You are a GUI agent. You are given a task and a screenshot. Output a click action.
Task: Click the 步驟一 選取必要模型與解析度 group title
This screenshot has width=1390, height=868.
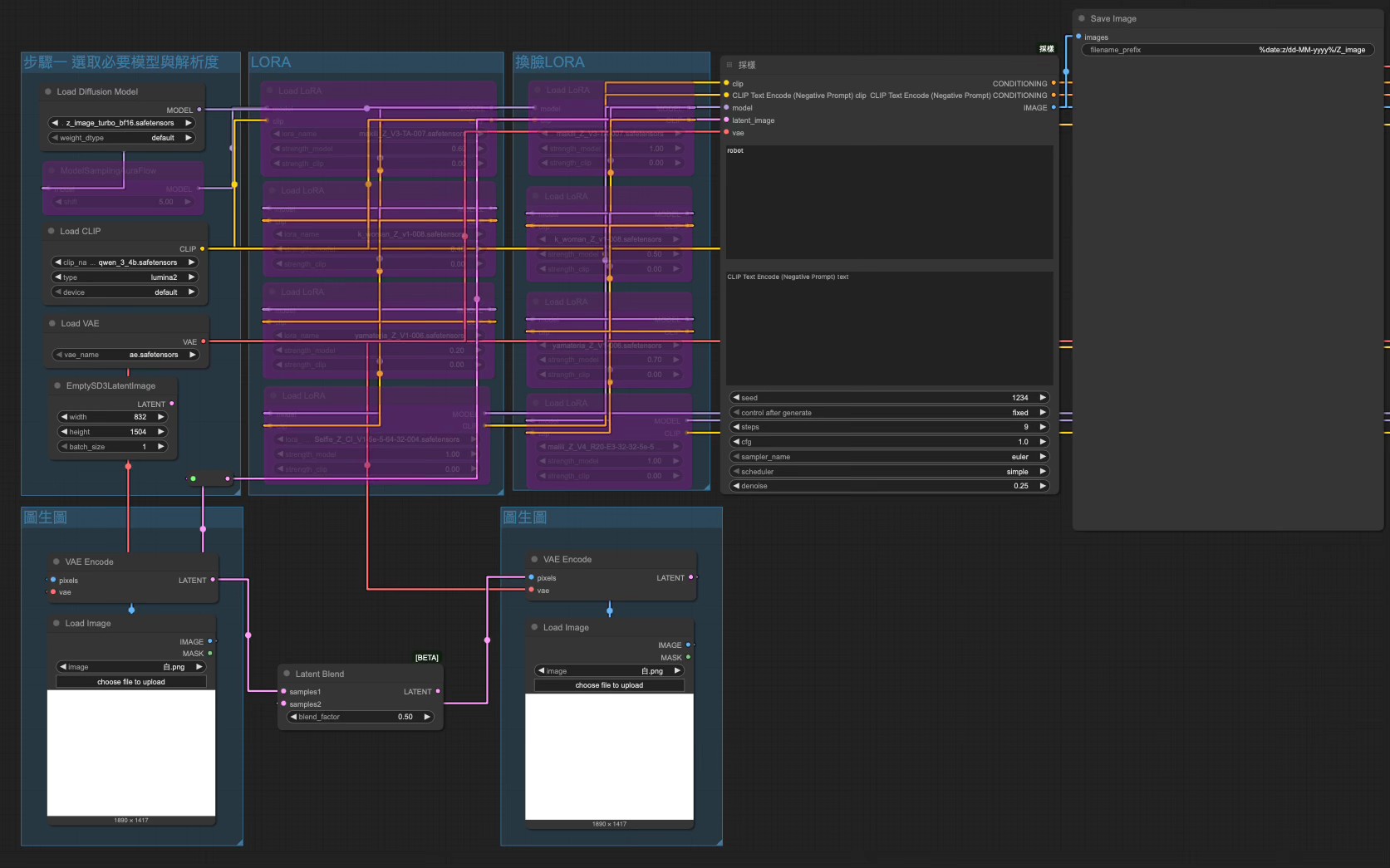120,62
